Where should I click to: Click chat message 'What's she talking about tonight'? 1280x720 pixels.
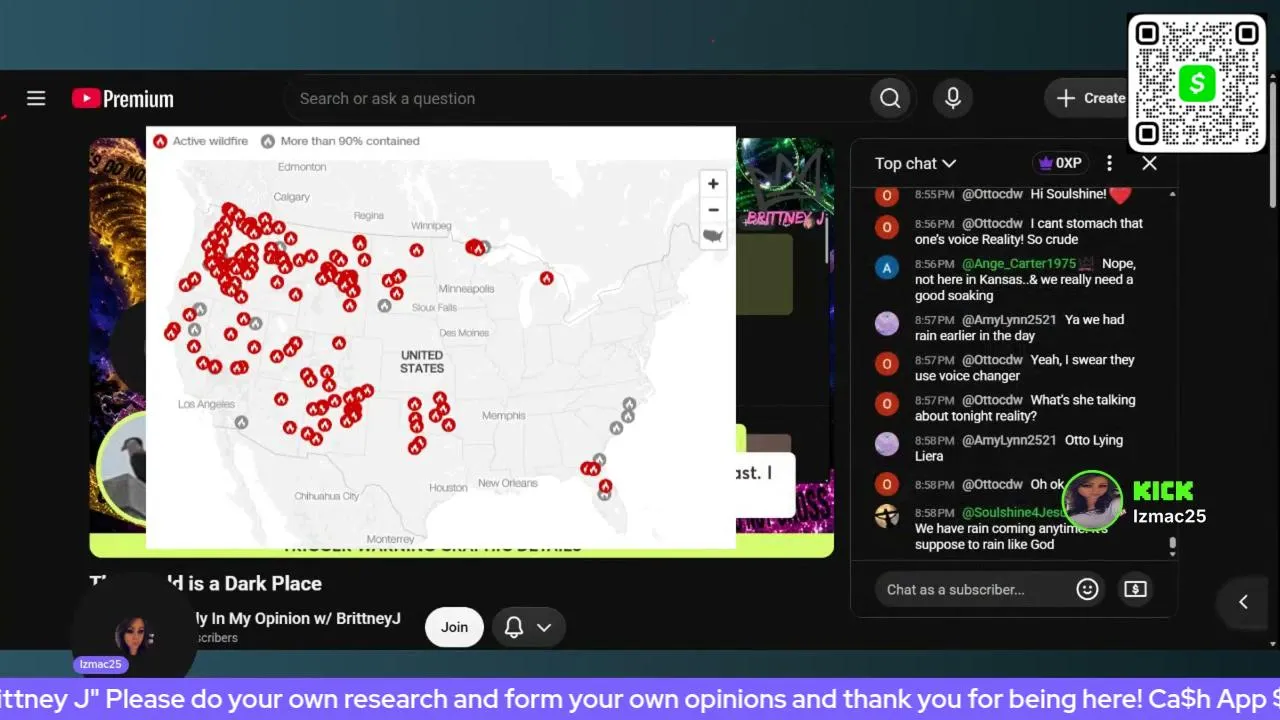[x=1025, y=407]
